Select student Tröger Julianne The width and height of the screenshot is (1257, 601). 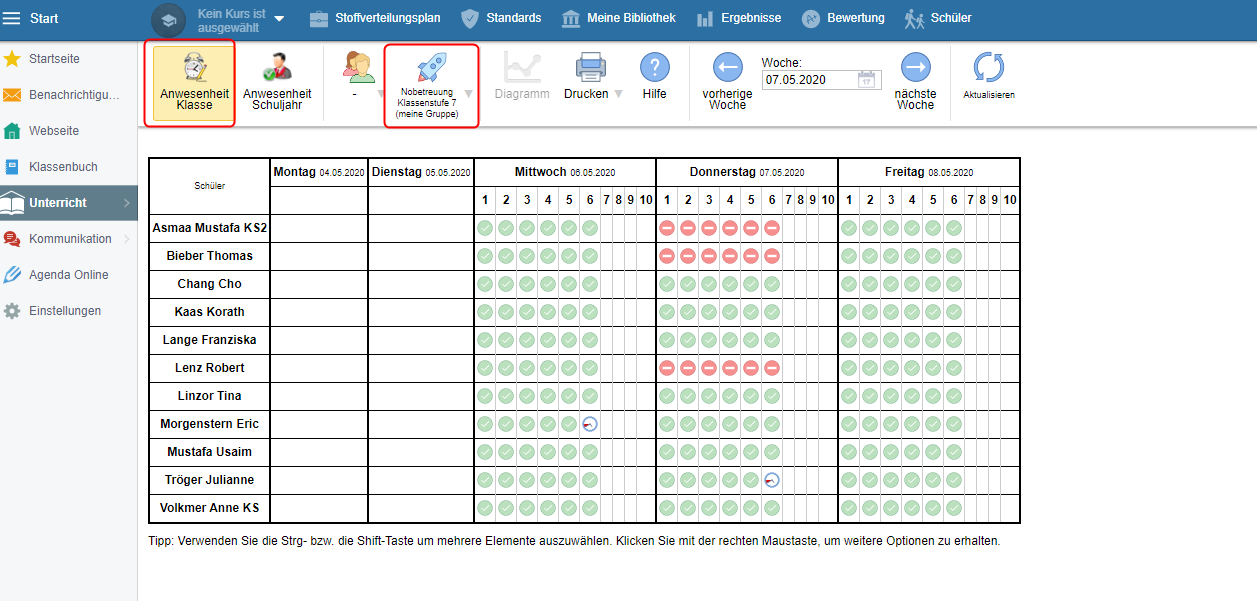209,480
